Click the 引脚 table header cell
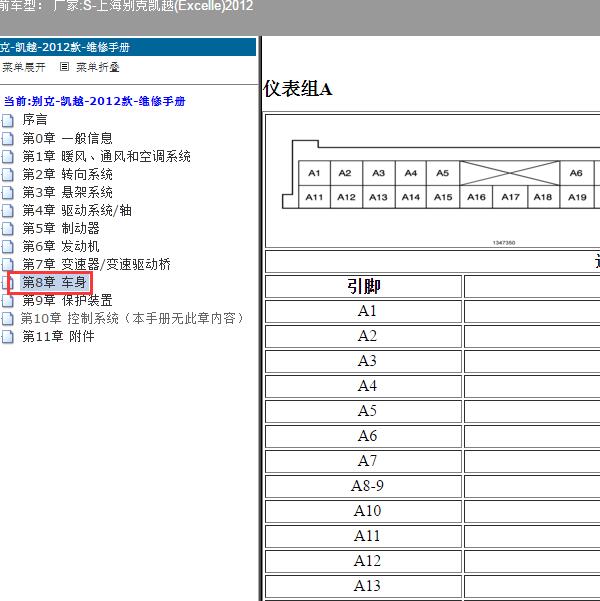The height and width of the screenshot is (601, 600). tap(363, 286)
